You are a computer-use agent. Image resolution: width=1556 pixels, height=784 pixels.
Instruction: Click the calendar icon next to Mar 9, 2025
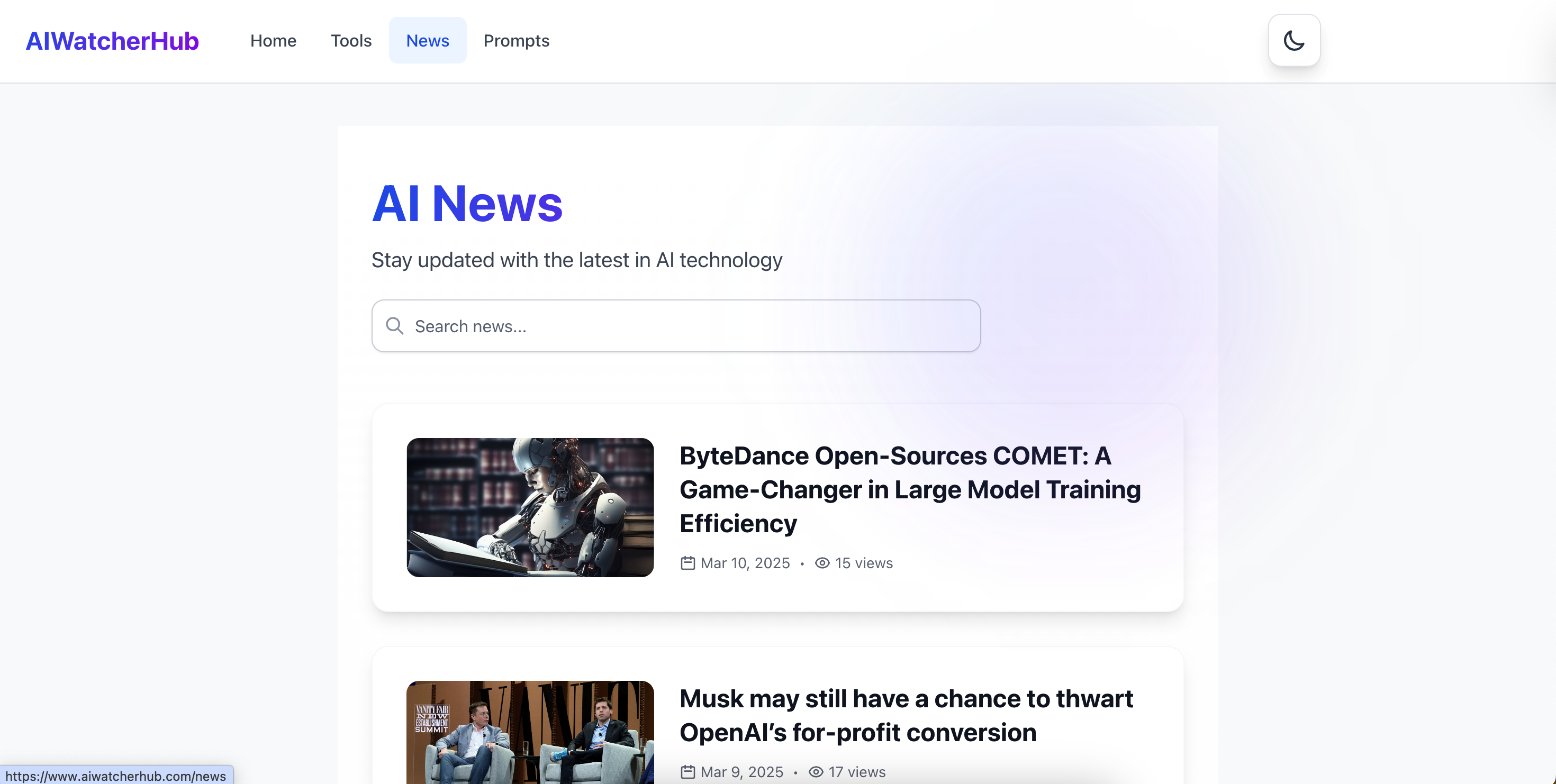[687, 772]
